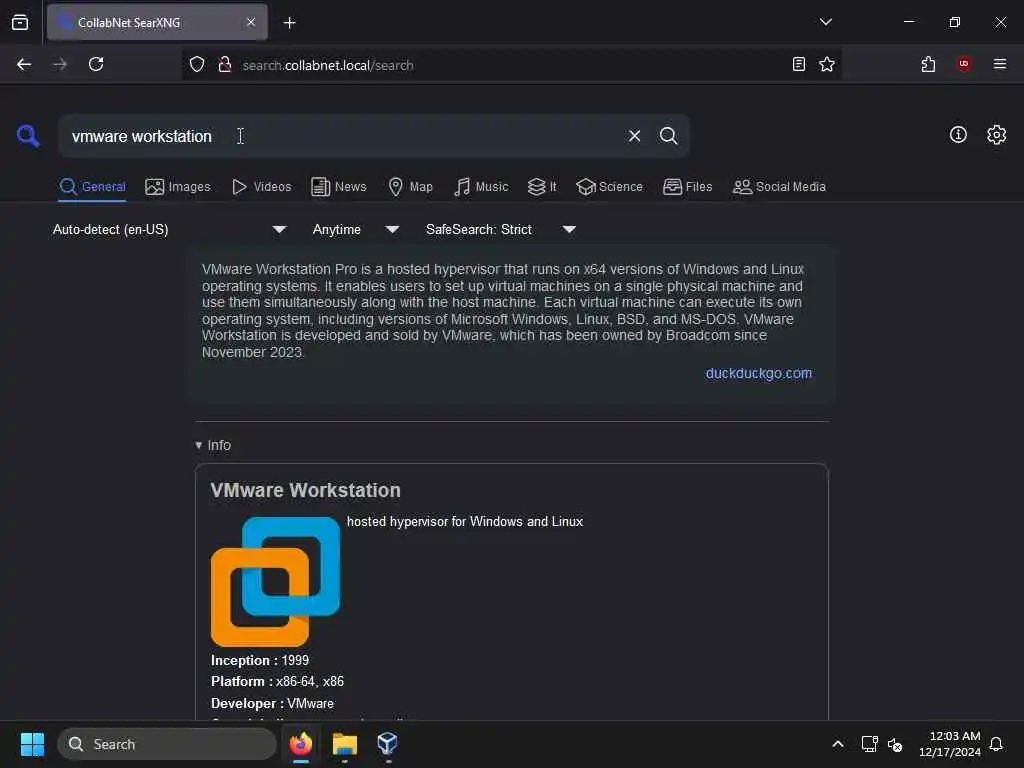Image resolution: width=1024 pixels, height=768 pixels.
Task: Open the About info icon
Action: [x=958, y=135]
